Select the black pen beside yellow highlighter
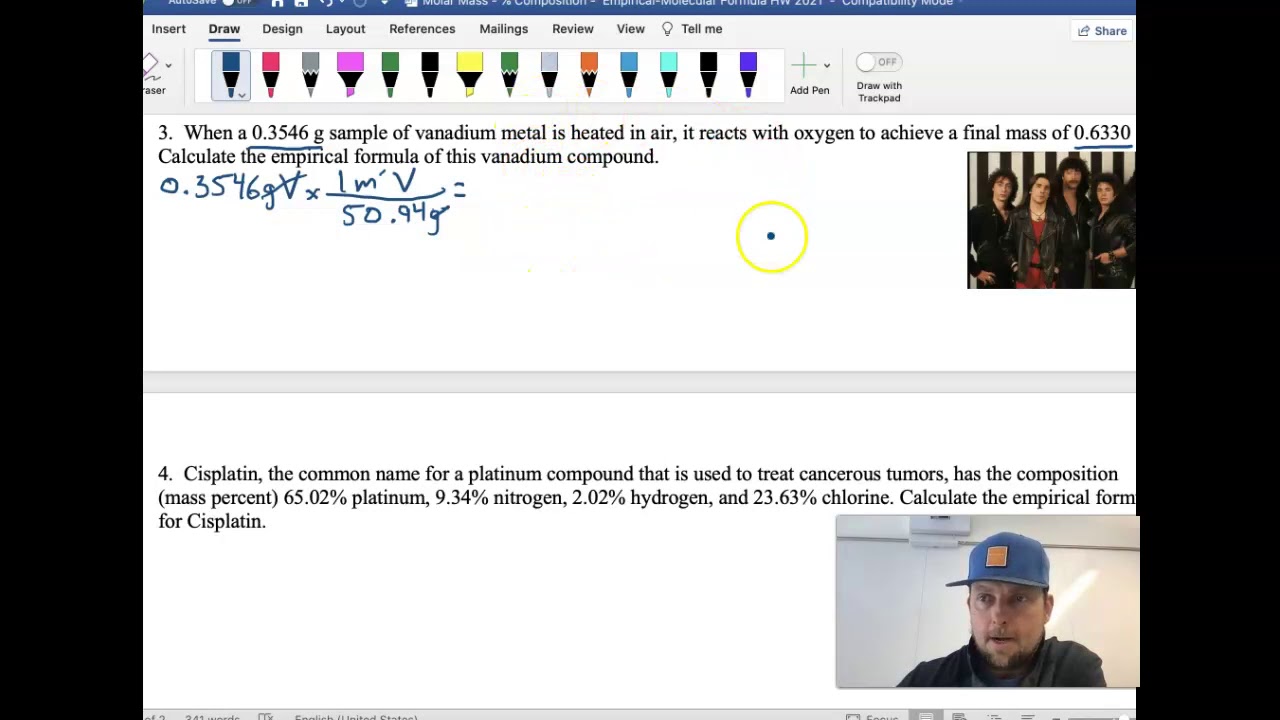This screenshot has width=1280, height=720. tap(430, 75)
